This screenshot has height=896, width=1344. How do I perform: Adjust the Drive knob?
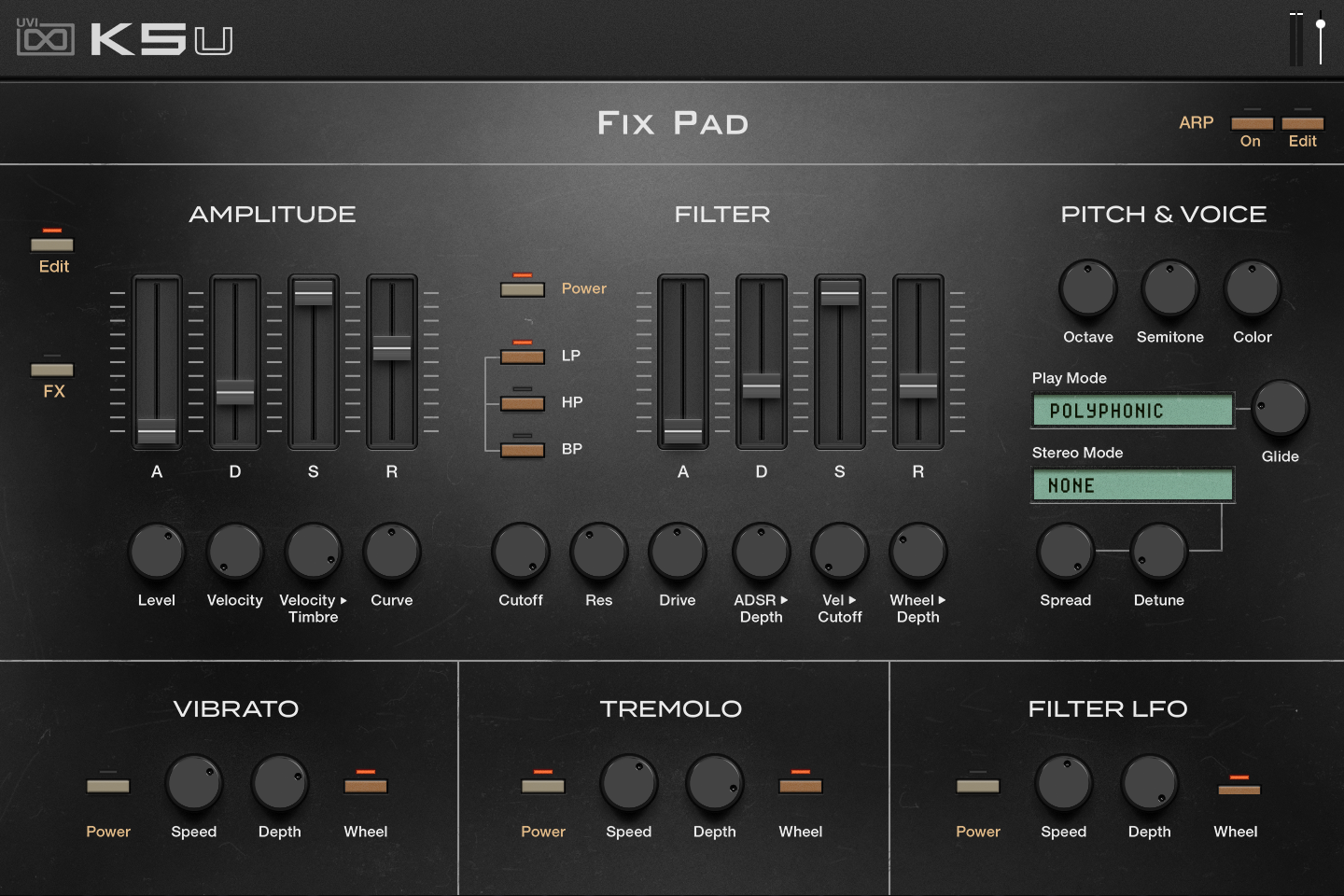point(677,553)
